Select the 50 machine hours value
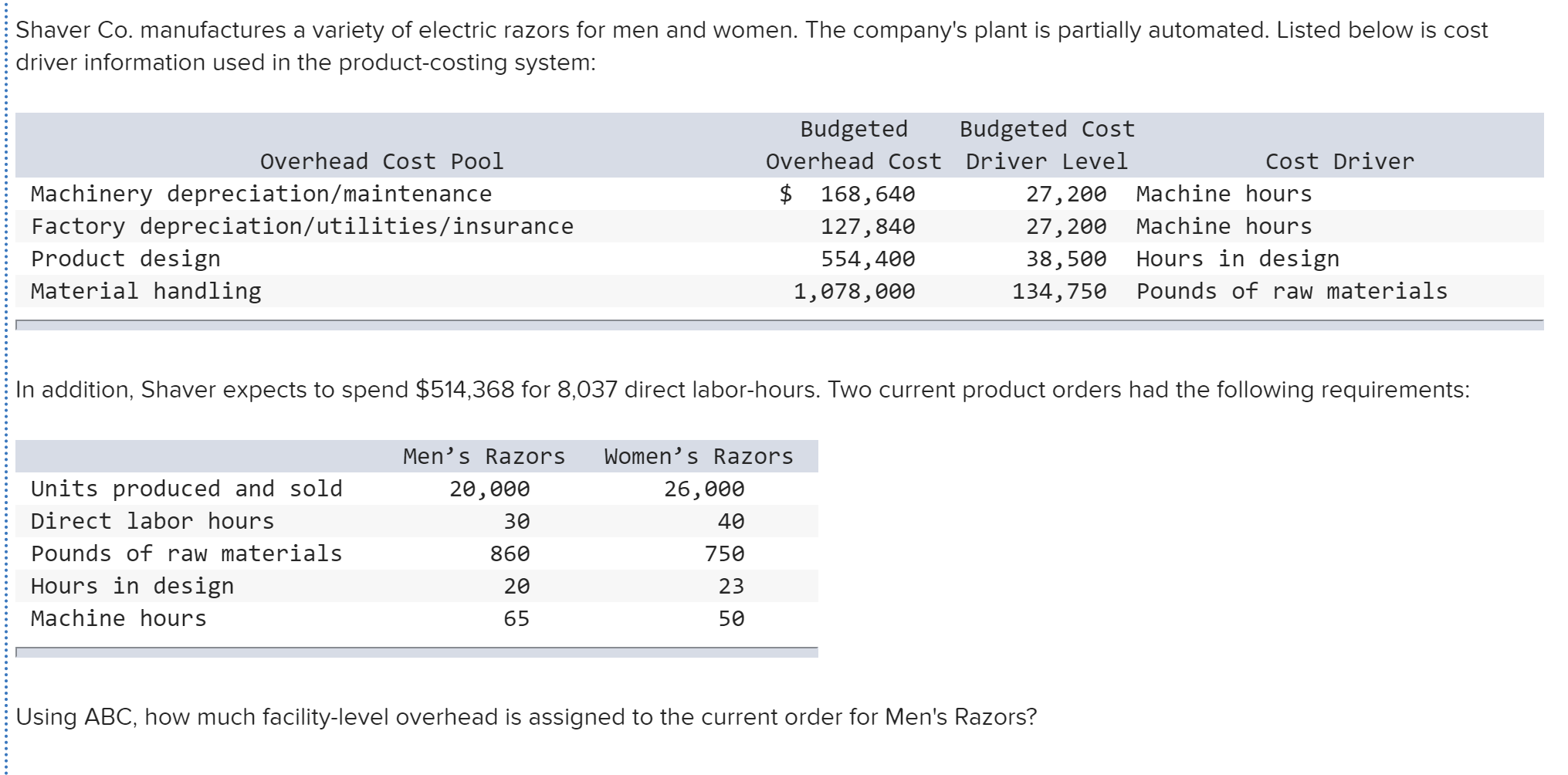 pos(731,618)
